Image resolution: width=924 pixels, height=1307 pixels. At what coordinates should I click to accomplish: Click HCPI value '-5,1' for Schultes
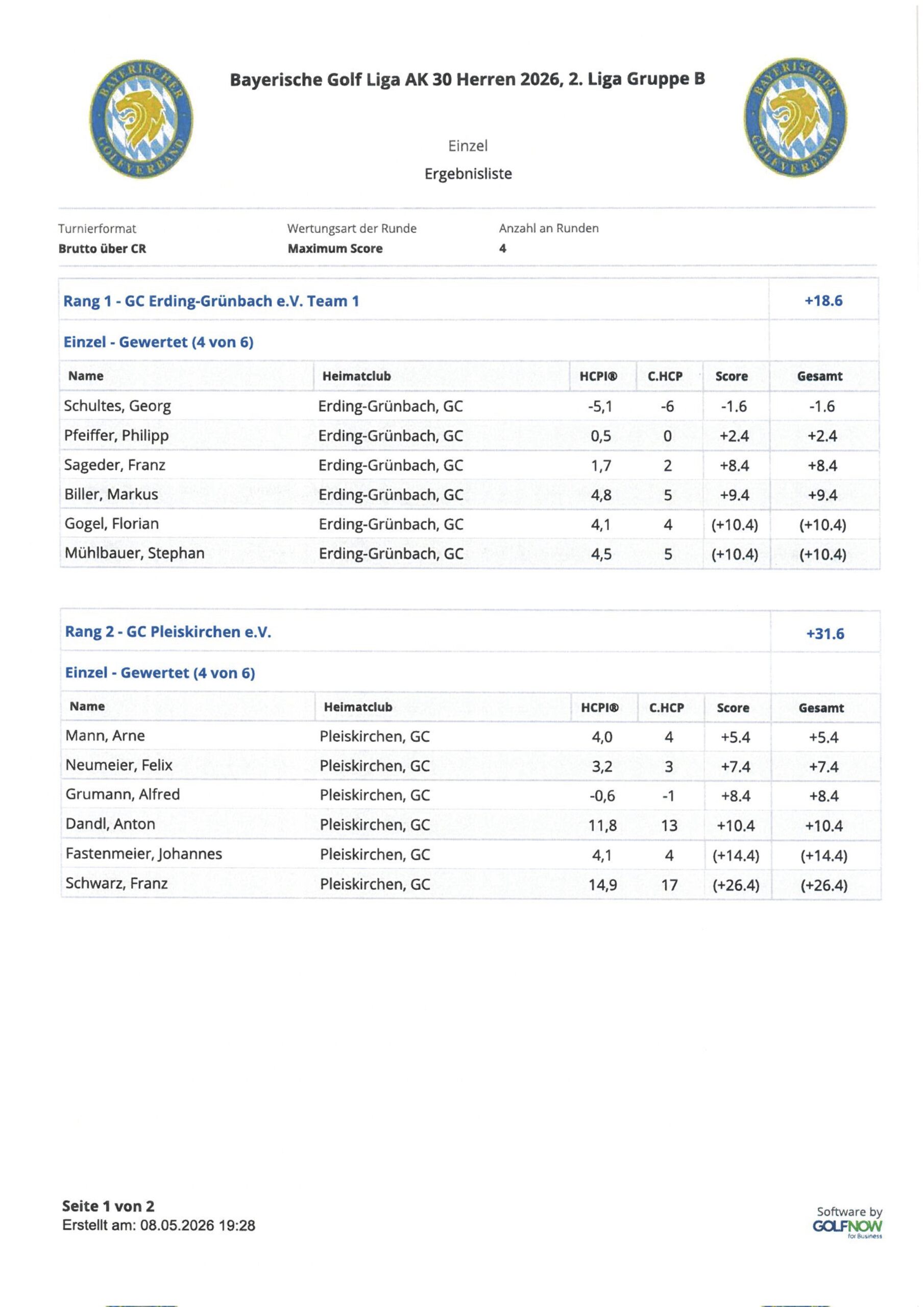tap(600, 406)
